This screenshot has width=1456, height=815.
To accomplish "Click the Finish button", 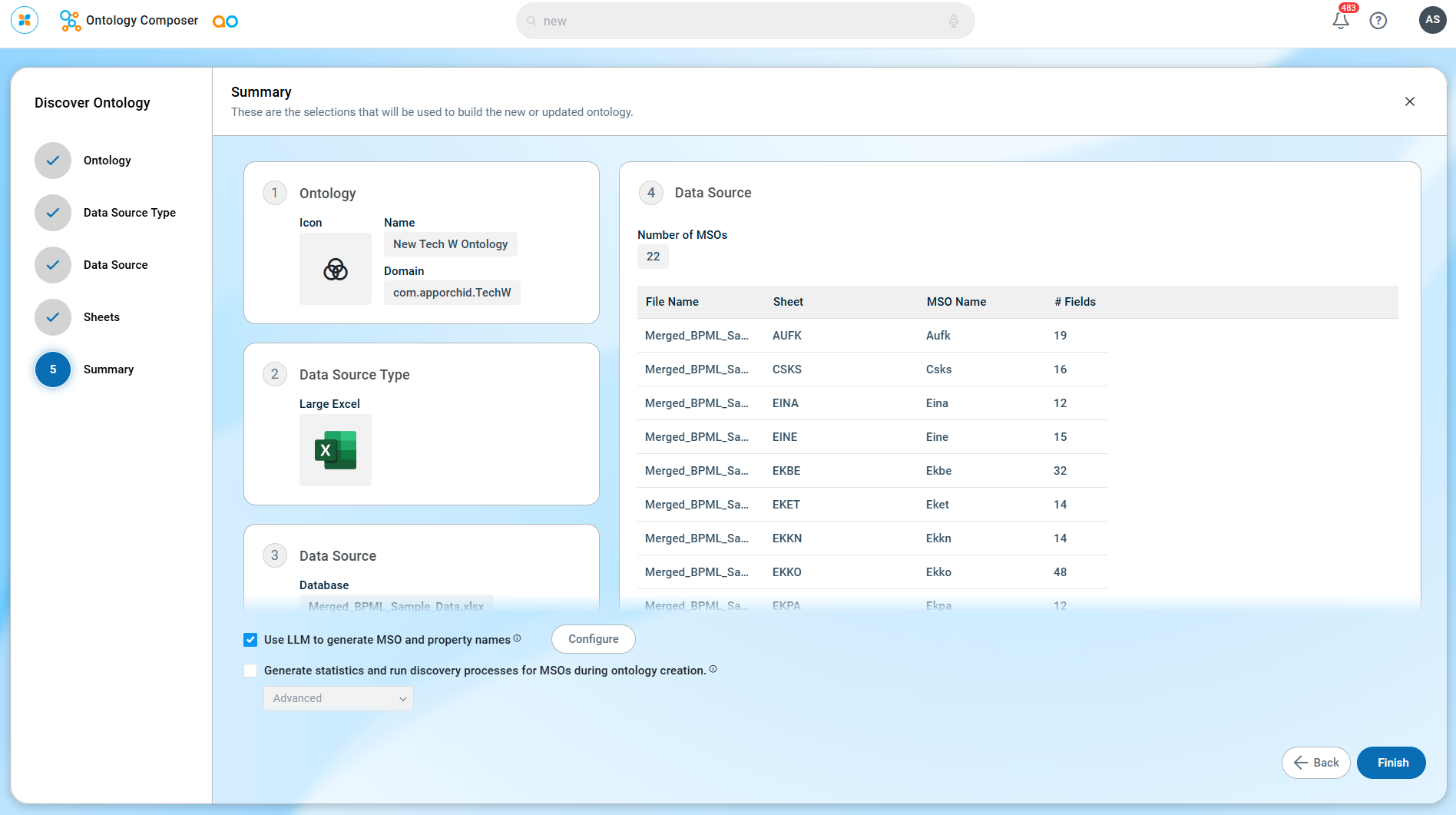I will point(1391,763).
